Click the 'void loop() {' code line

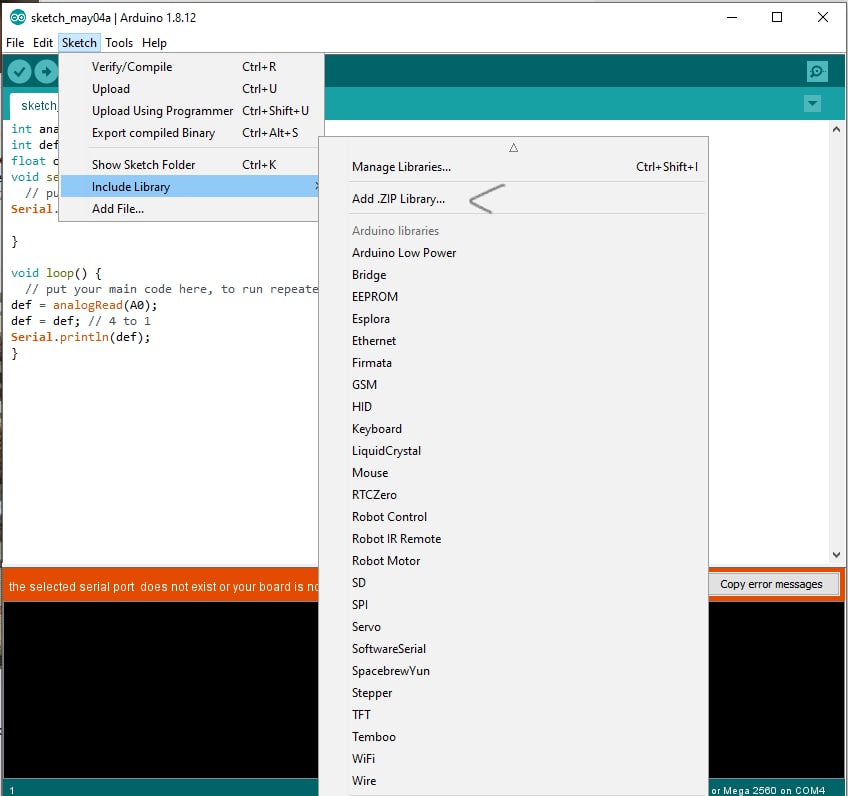(56, 273)
